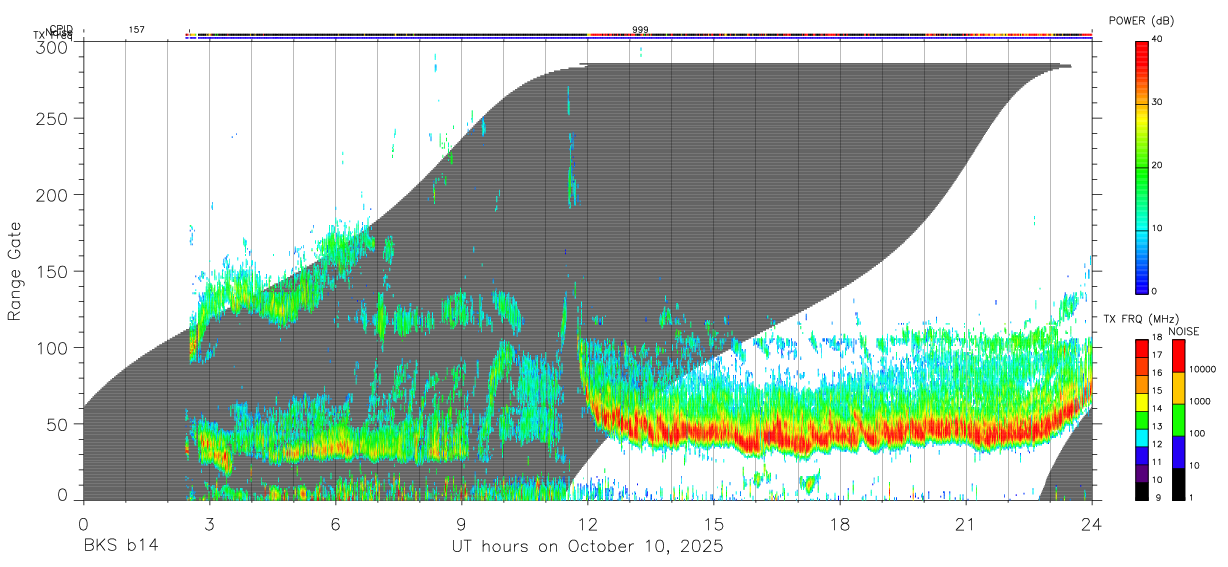Click the 'UT hours on October 10, 2025' label

(x=586, y=547)
